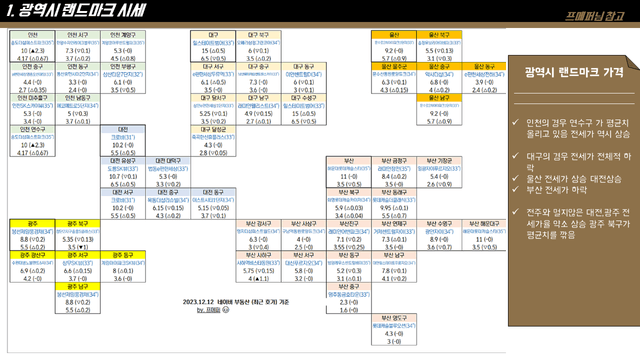Select the 10.7 (▽0.1) price value
This screenshot has height=360, width=640.
click(x=123, y=177)
